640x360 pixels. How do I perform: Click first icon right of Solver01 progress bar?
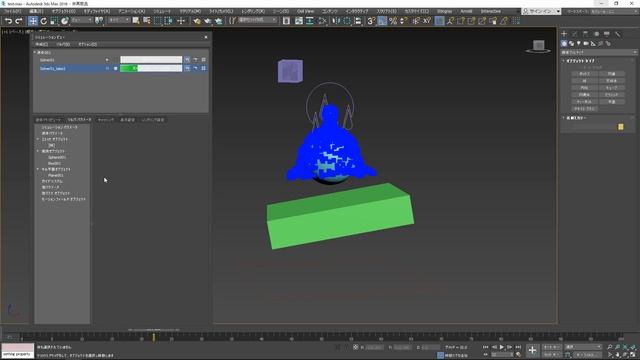coord(187,60)
